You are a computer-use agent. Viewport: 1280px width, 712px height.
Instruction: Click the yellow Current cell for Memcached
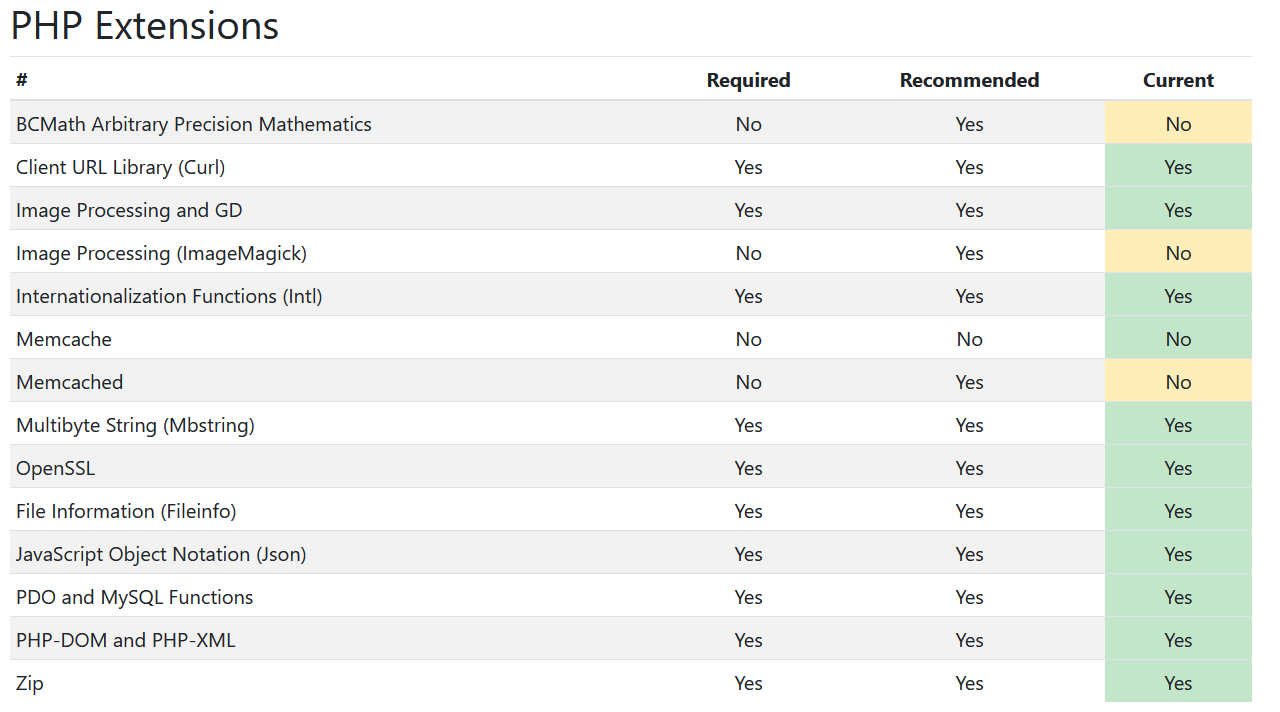[x=1178, y=382]
